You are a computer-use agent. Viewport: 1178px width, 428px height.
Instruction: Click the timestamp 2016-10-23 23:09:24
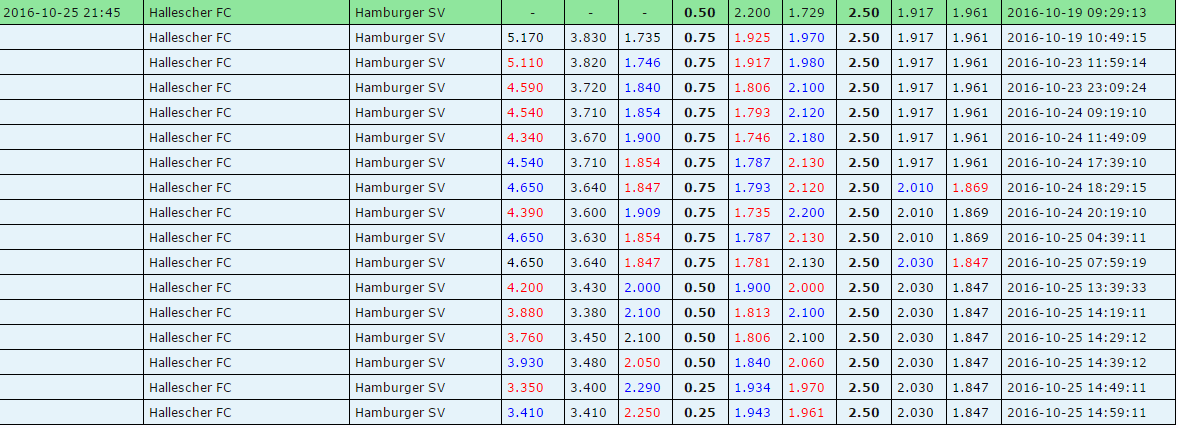(1077, 87)
